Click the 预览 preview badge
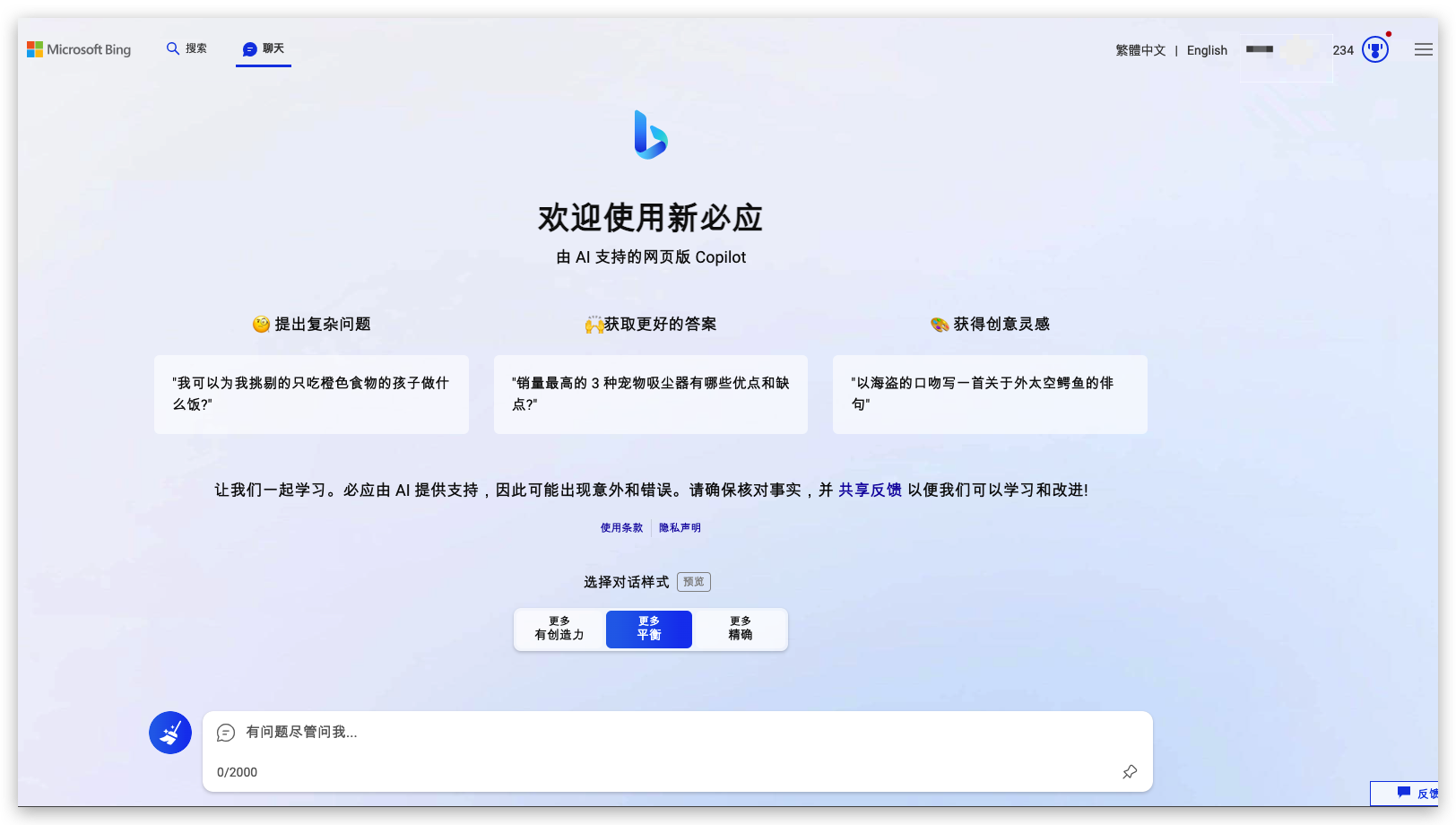Image resolution: width=1456 pixels, height=825 pixels. point(694,582)
